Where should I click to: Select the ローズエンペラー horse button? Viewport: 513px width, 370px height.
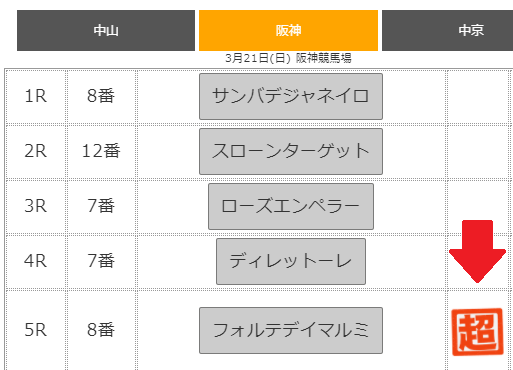[x=291, y=206]
